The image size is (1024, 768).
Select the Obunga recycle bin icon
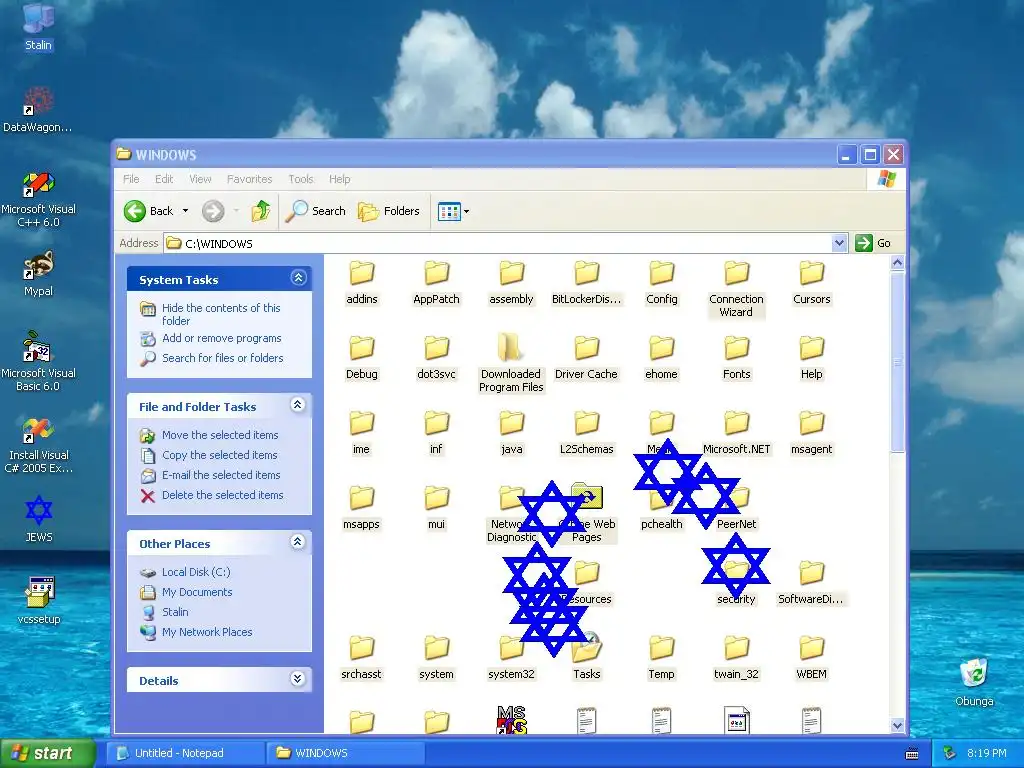pyautogui.click(x=974, y=683)
